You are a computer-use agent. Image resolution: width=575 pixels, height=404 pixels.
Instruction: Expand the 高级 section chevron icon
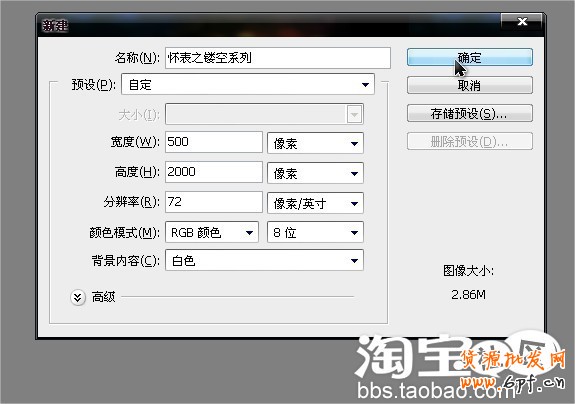coord(77,297)
